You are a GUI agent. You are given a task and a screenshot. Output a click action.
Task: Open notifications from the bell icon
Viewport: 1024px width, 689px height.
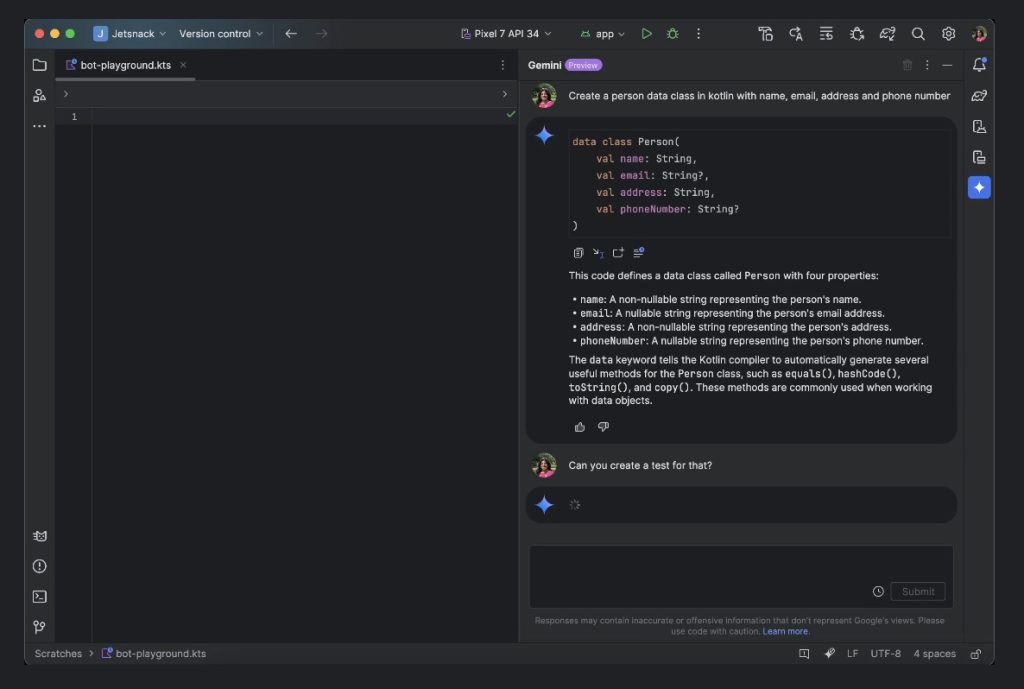click(x=980, y=63)
